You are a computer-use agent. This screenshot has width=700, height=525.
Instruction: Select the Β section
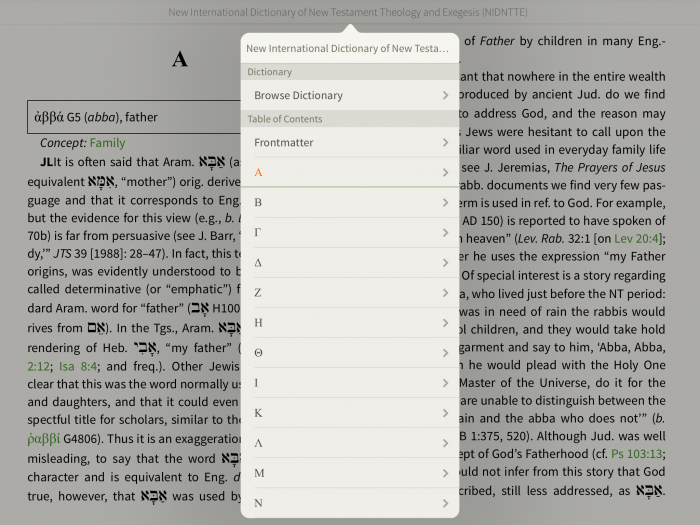point(350,202)
